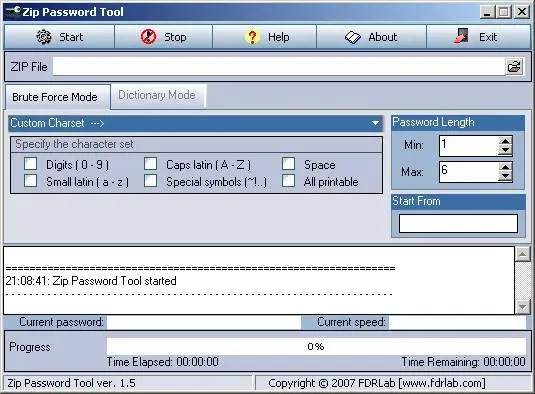Click the Start button label

coord(71,37)
